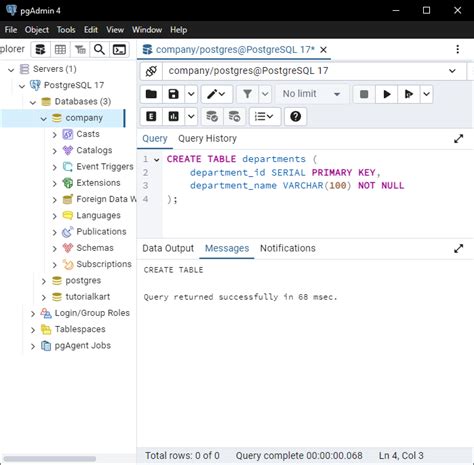Select Subscriptions in the tree

104,264
